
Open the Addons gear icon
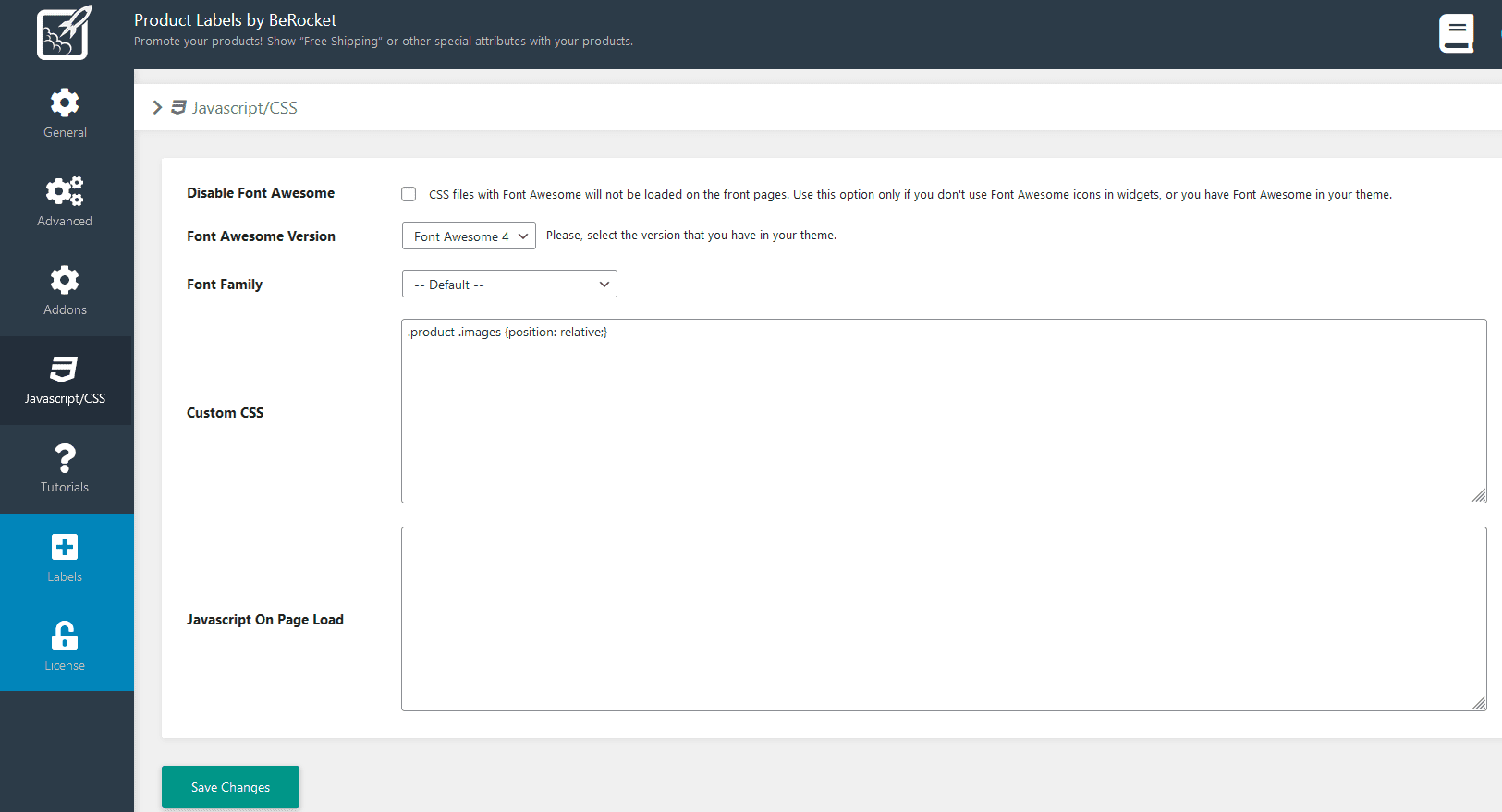coord(65,280)
